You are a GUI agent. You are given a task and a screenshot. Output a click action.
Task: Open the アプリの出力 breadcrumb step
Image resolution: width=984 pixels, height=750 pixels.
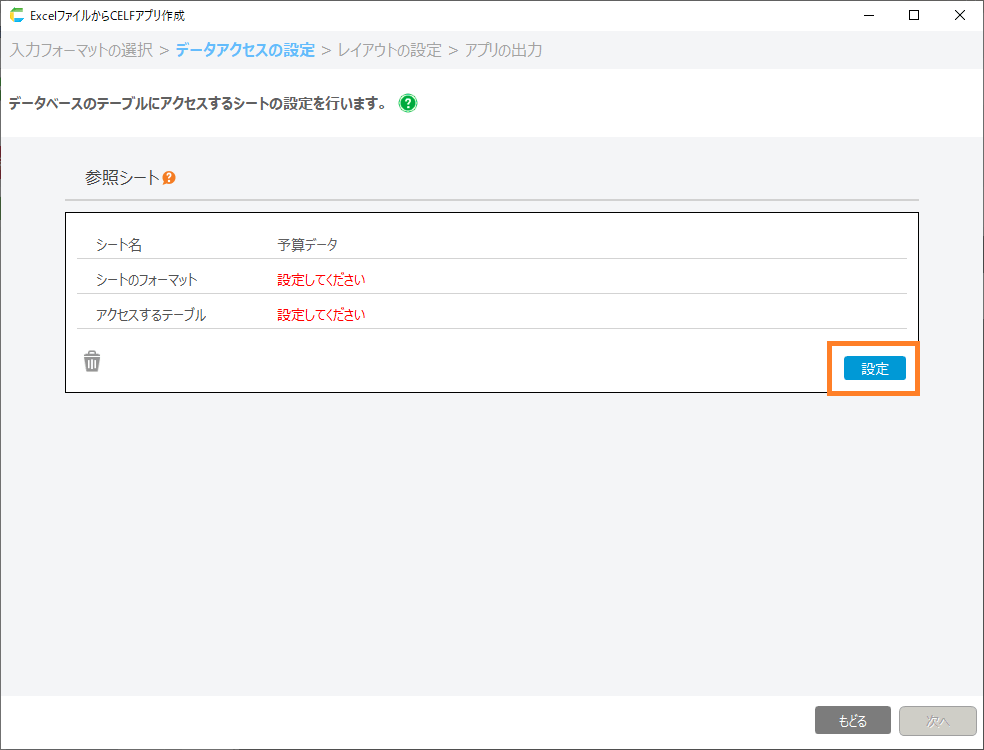tap(503, 50)
